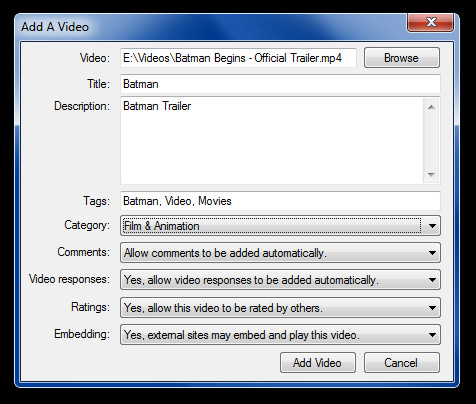
Task: Focus the Tags input field
Action: [280, 201]
